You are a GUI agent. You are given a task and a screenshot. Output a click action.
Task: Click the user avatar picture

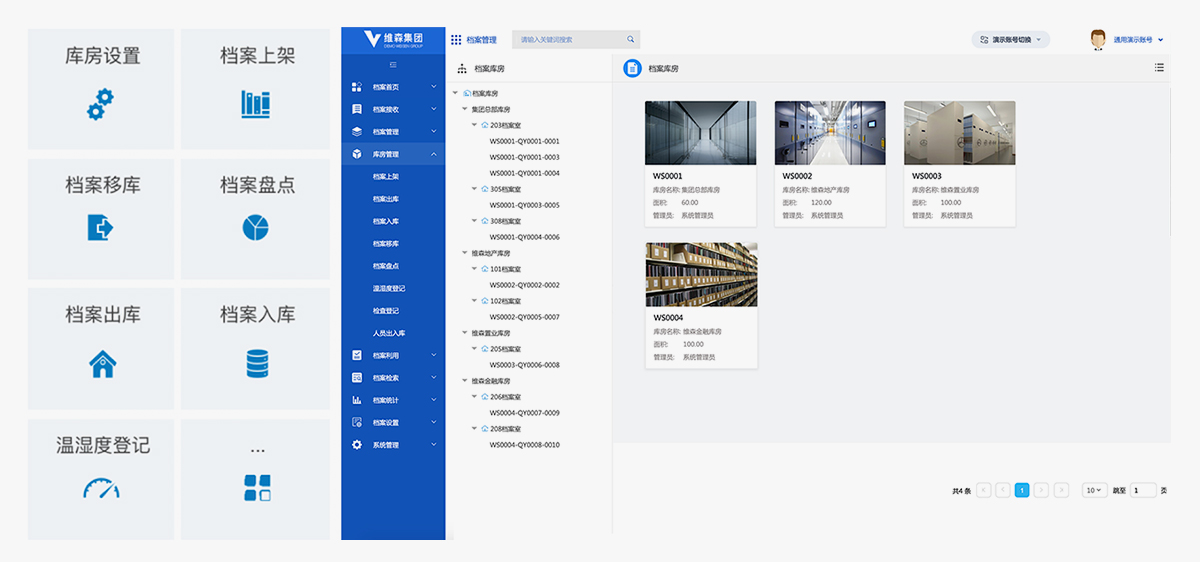(x=1098, y=40)
